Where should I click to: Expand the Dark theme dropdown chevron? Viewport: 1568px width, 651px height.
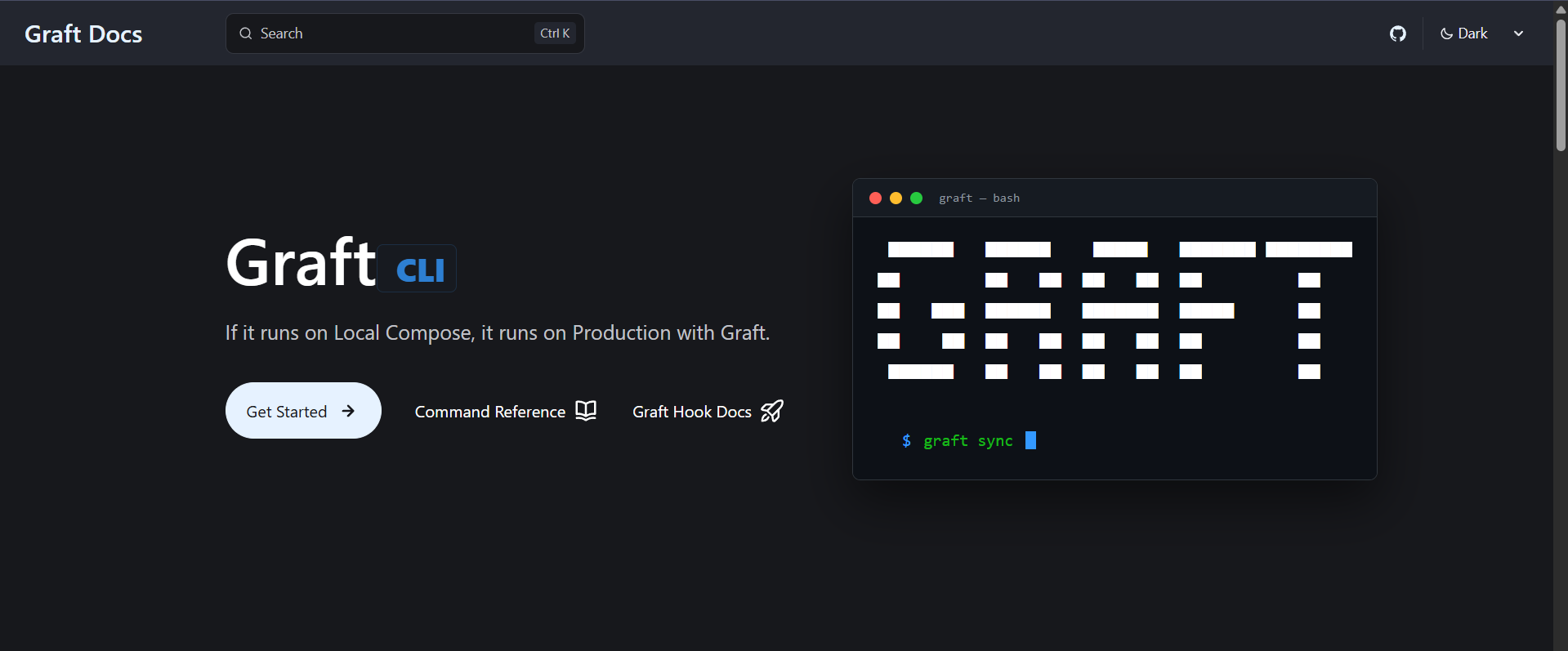(x=1518, y=33)
